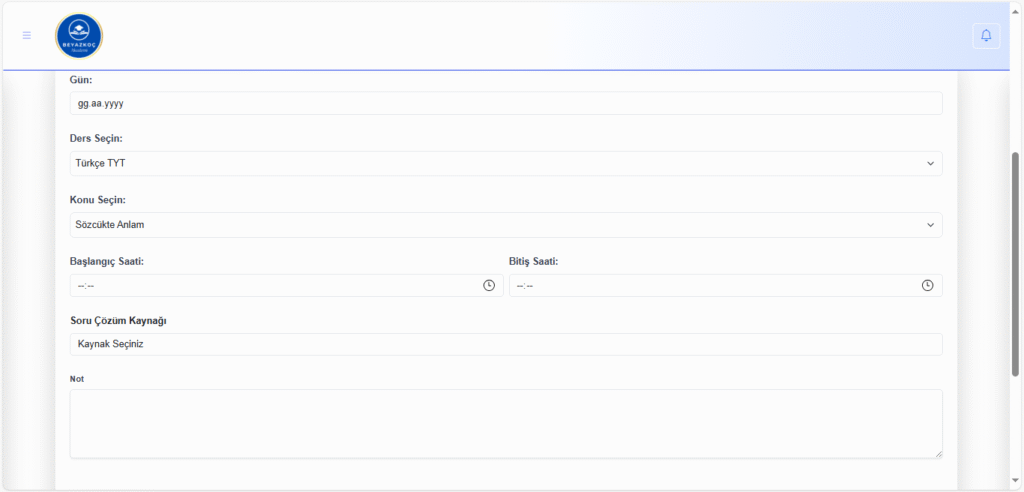Open time picker clock in Bitiş Saati
Viewport: 1024px width, 492px height.
pyautogui.click(x=927, y=286)
